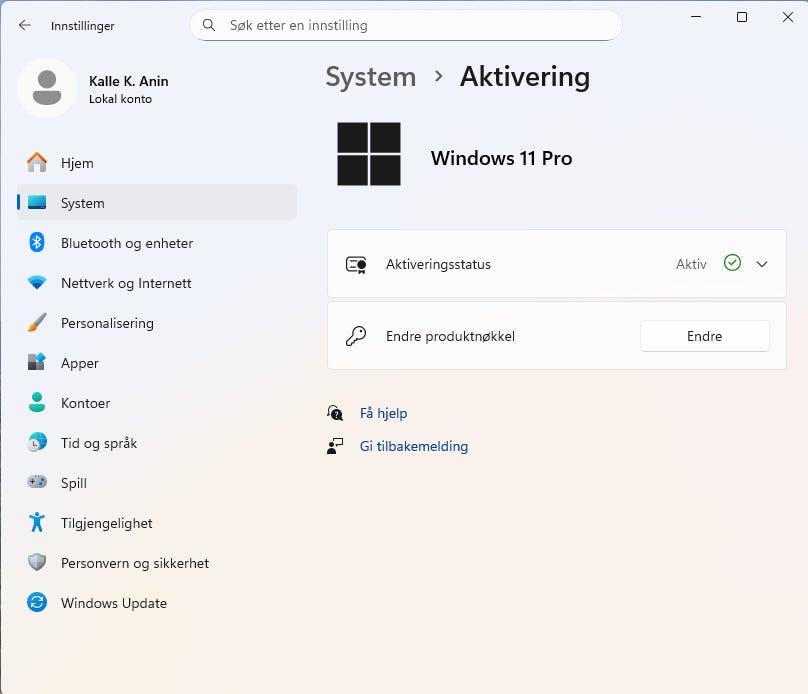Click the Få hjelp help icon
The height and width of the screenshot is (694, 808).
pyautogui.click(x=335, y=413)
